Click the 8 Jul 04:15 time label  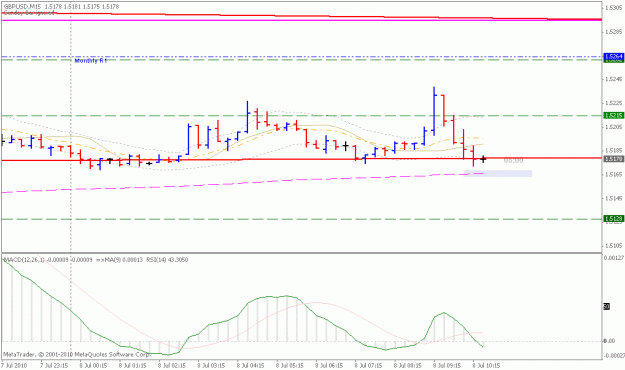point(251,365)
